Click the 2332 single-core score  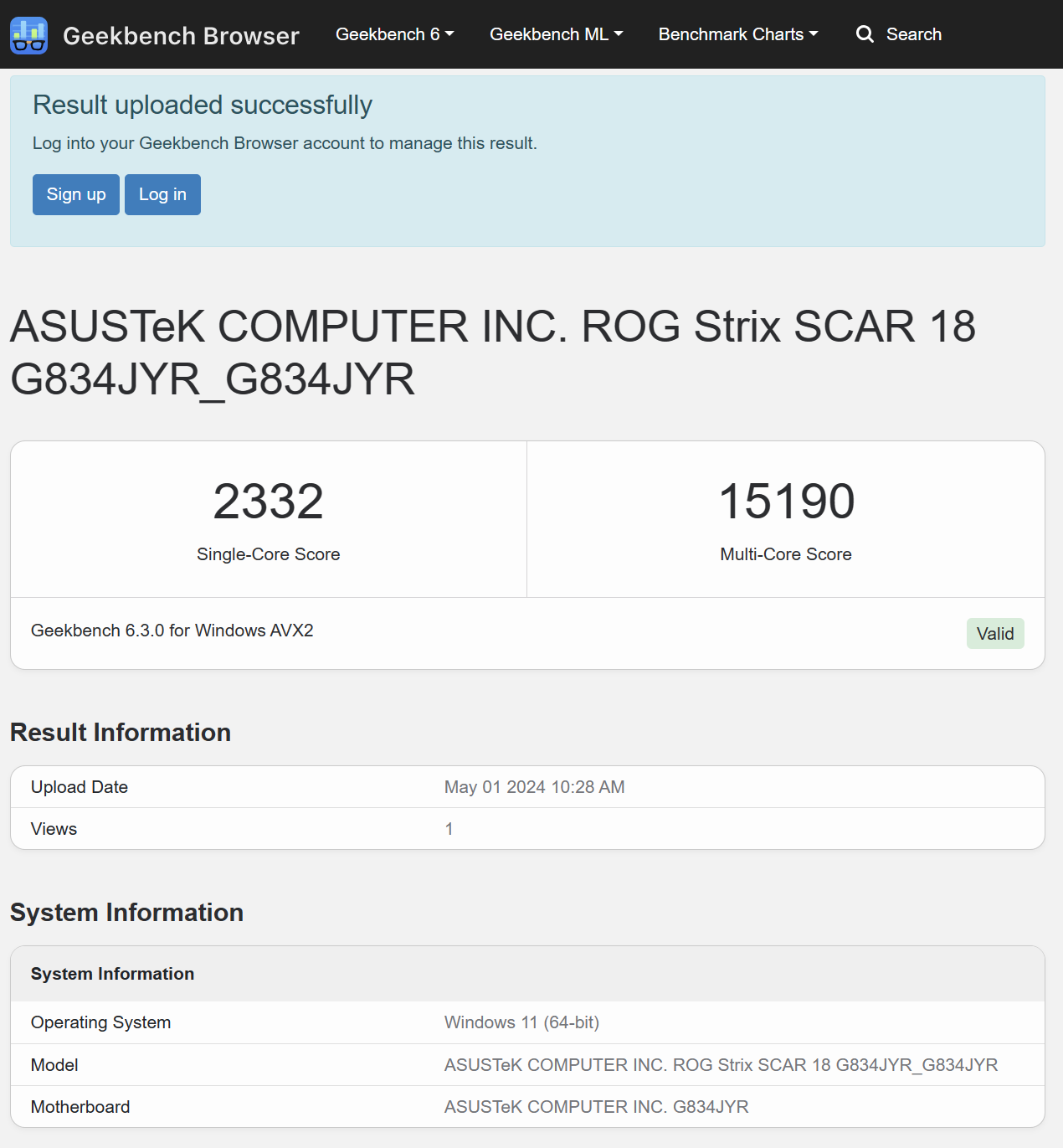pyautogui.click(x=269, y=502)
